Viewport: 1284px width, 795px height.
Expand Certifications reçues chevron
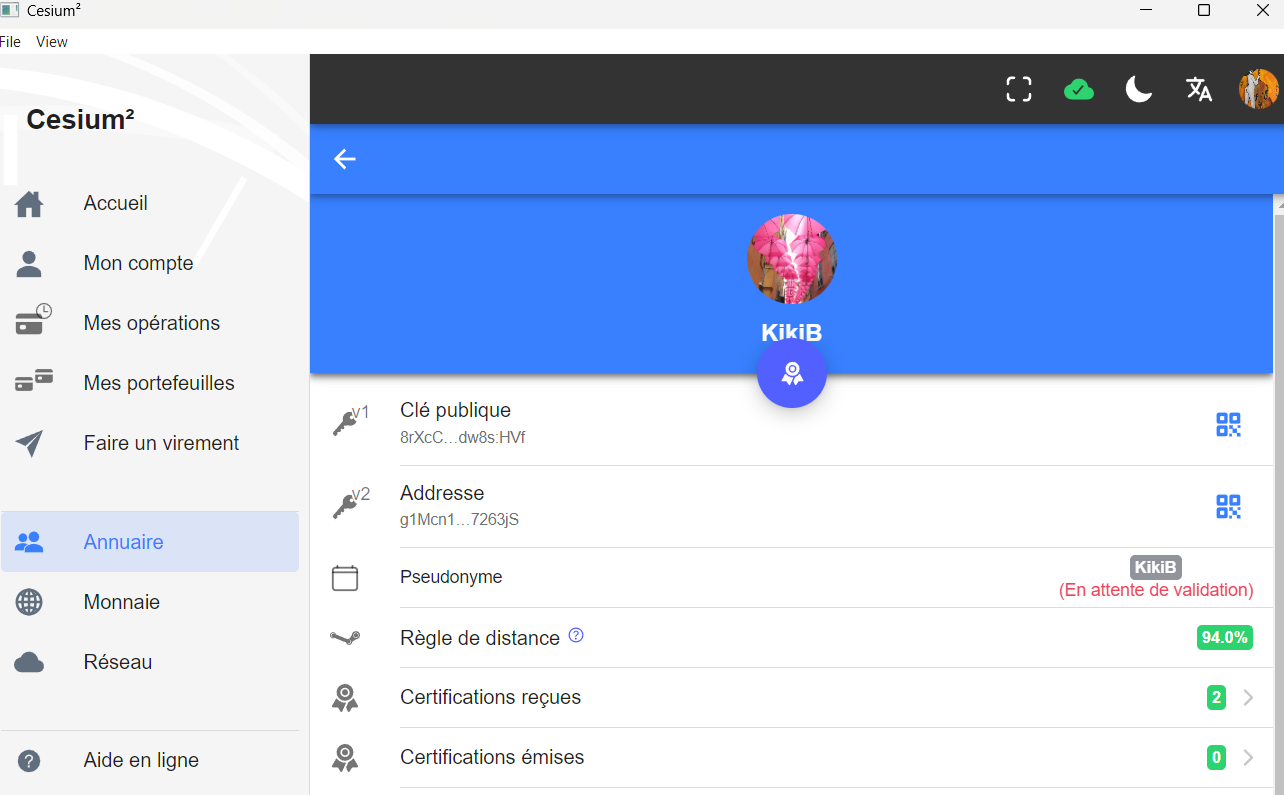1248,698
